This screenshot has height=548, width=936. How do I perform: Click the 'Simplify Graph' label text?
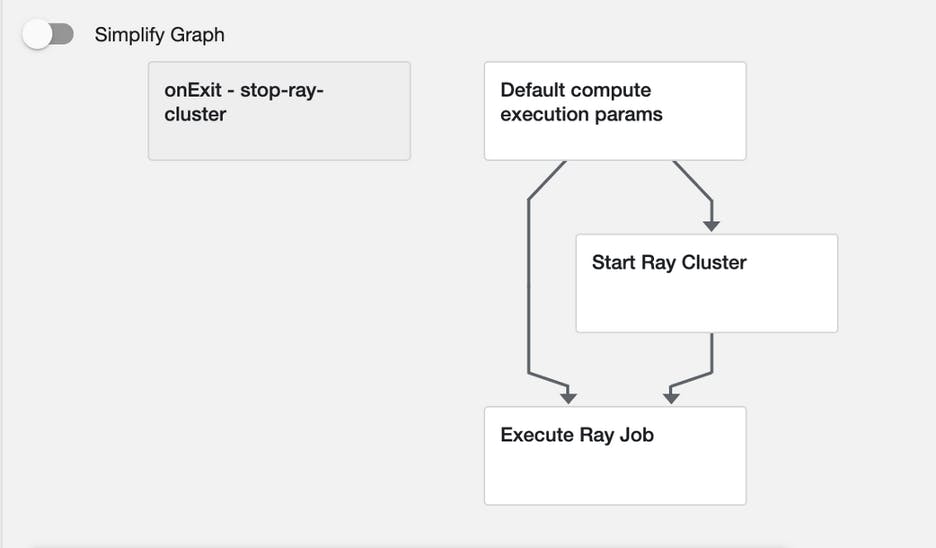point(159,35)
